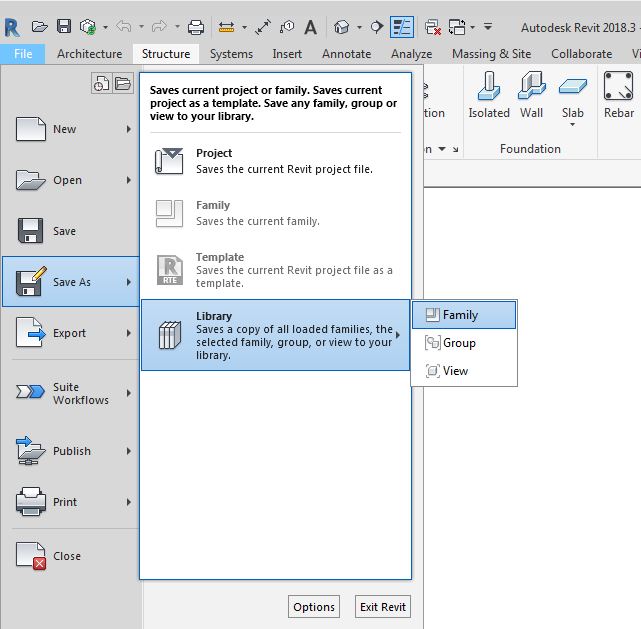Switch to Architecture ribbon tab
Image resolution: width=641 pixels, height=629 pixels.
coord(90,54)
